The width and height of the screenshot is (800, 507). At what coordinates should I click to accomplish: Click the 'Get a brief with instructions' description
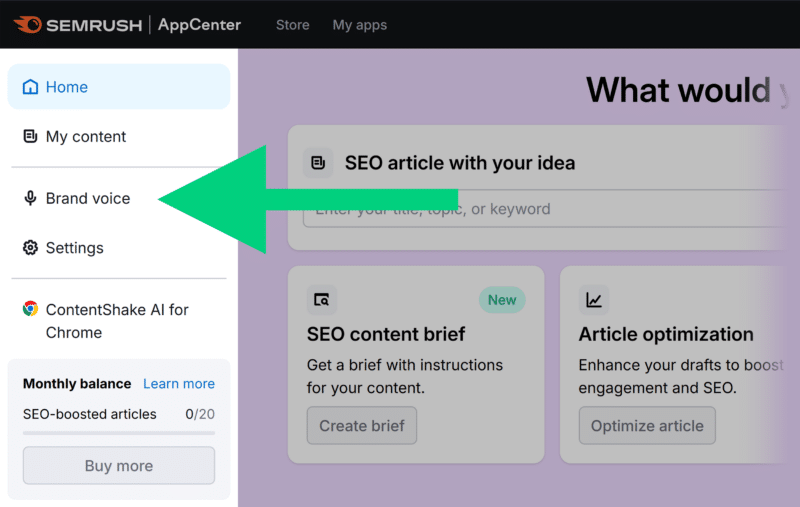405,376
